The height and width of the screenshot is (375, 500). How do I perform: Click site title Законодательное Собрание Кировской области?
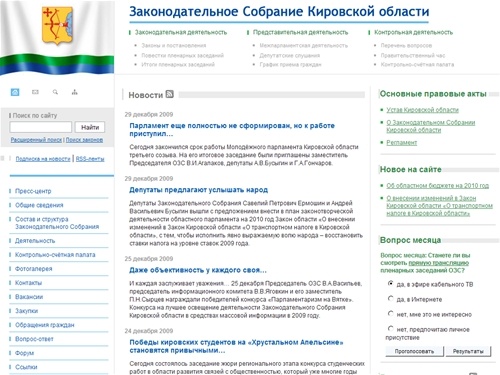[x=279, y=12]
